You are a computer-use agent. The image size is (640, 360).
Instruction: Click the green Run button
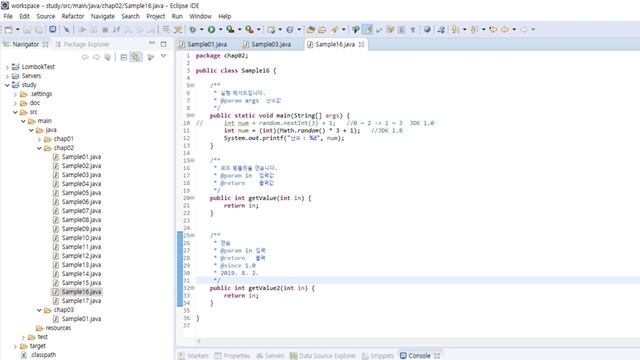pyautogui.click(x=211, y=29)
